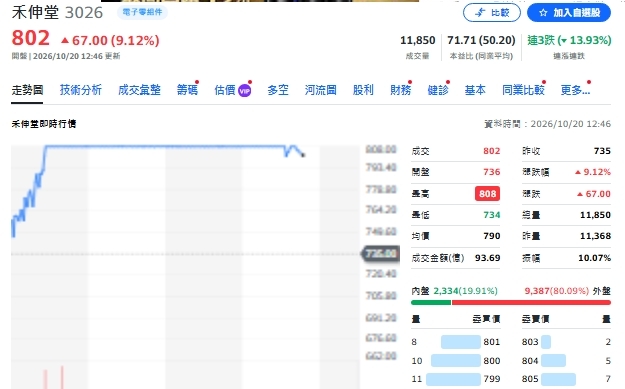Click the red 外盤 portion of the volume bar
625x389 pixels.
531,303
